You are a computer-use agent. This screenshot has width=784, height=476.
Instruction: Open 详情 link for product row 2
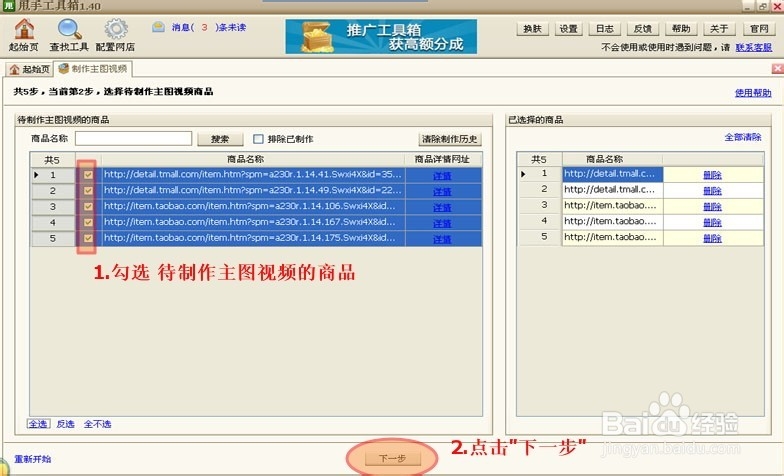point(442,192)
